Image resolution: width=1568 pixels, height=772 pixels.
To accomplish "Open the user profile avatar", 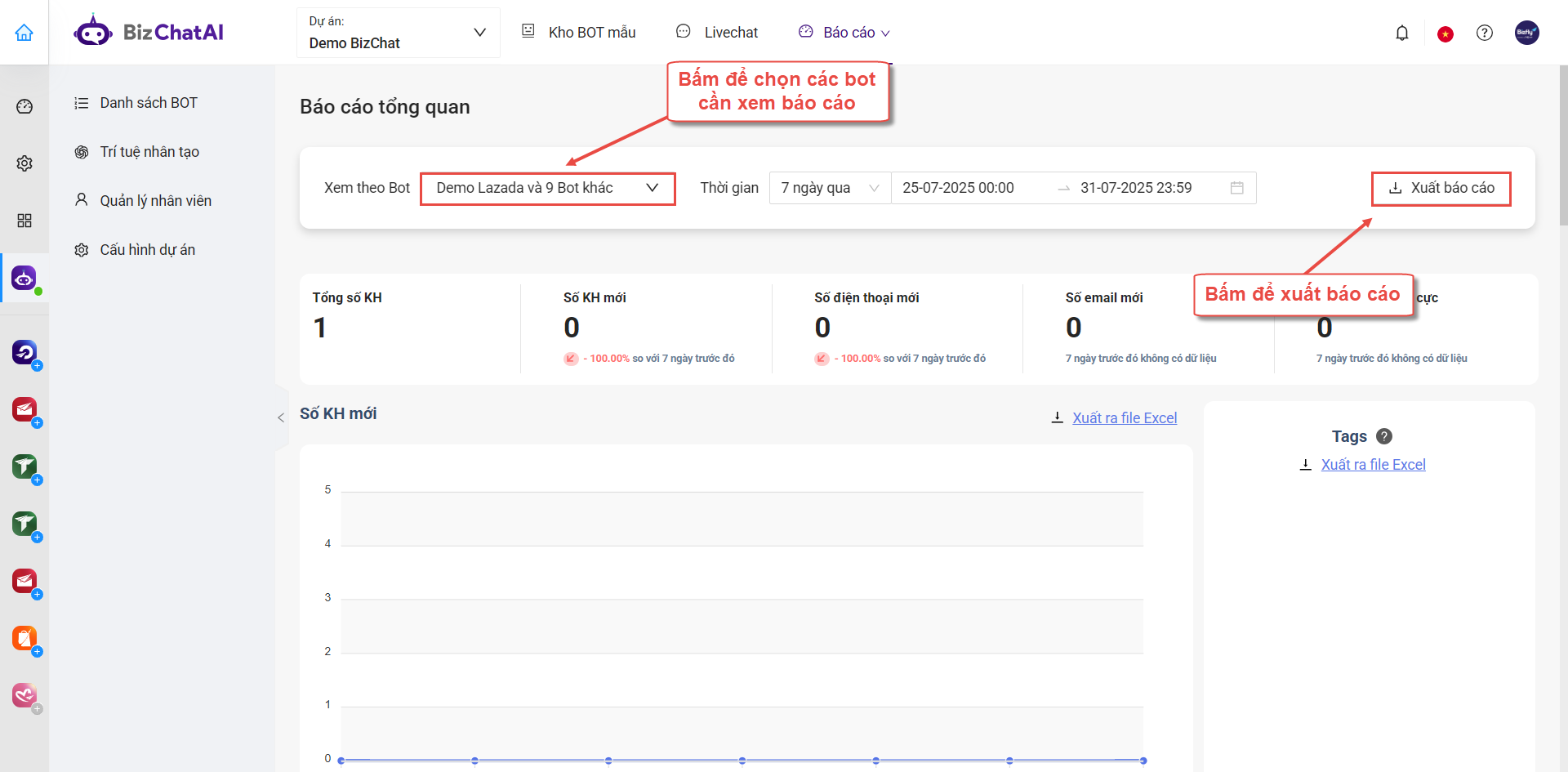I will 1526,33.
